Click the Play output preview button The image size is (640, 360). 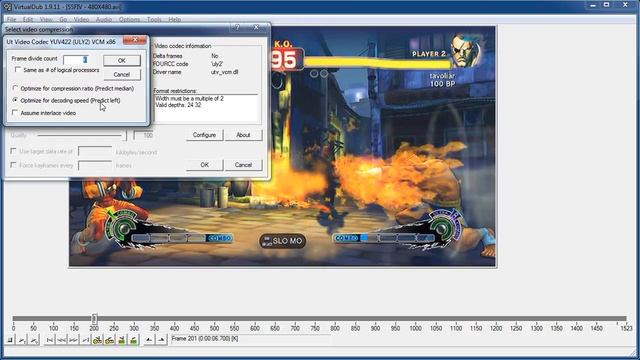(x=34, y=340)
